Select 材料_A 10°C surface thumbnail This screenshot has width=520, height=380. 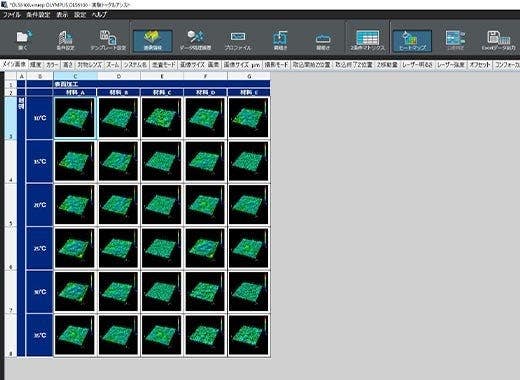point(75,118)
